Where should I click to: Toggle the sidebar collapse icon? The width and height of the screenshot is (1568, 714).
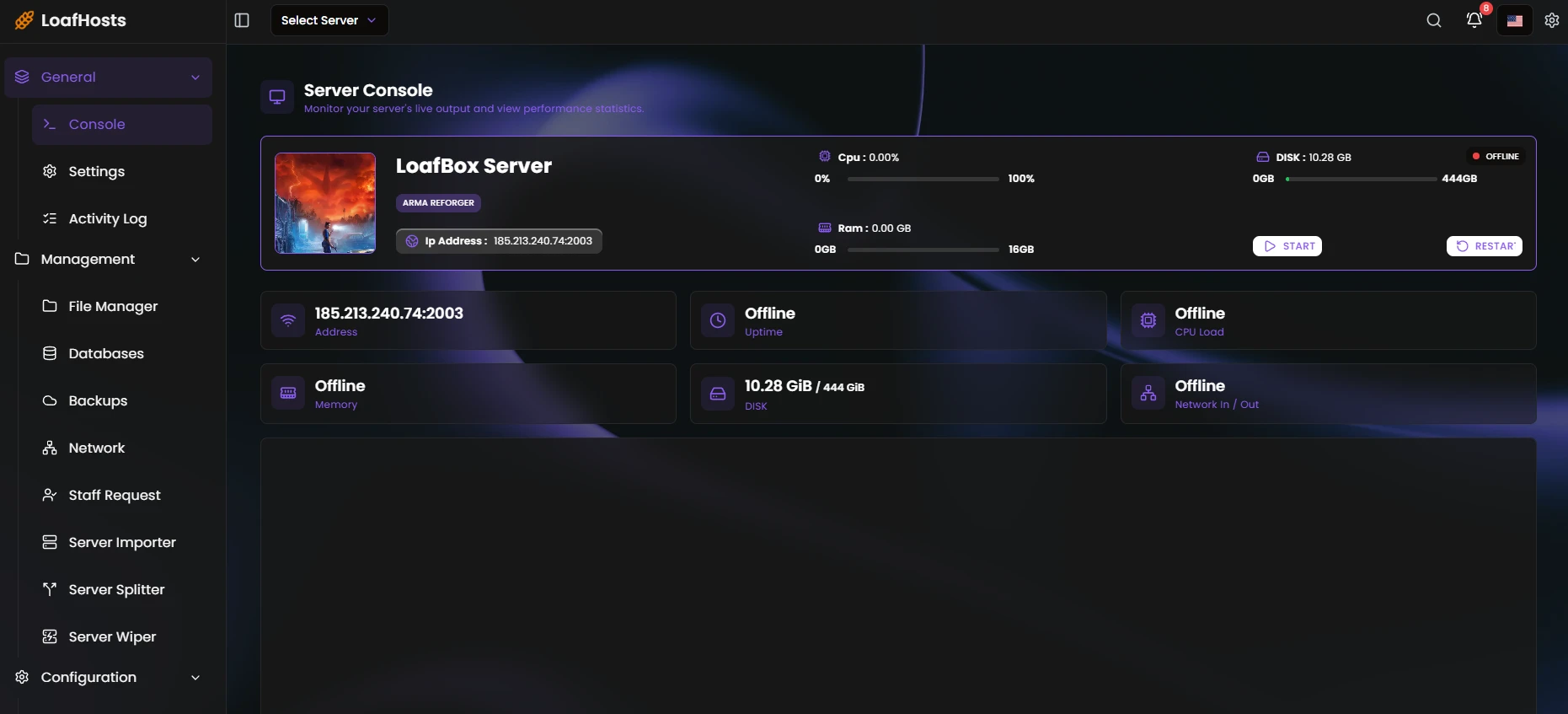tap(242, 20)
